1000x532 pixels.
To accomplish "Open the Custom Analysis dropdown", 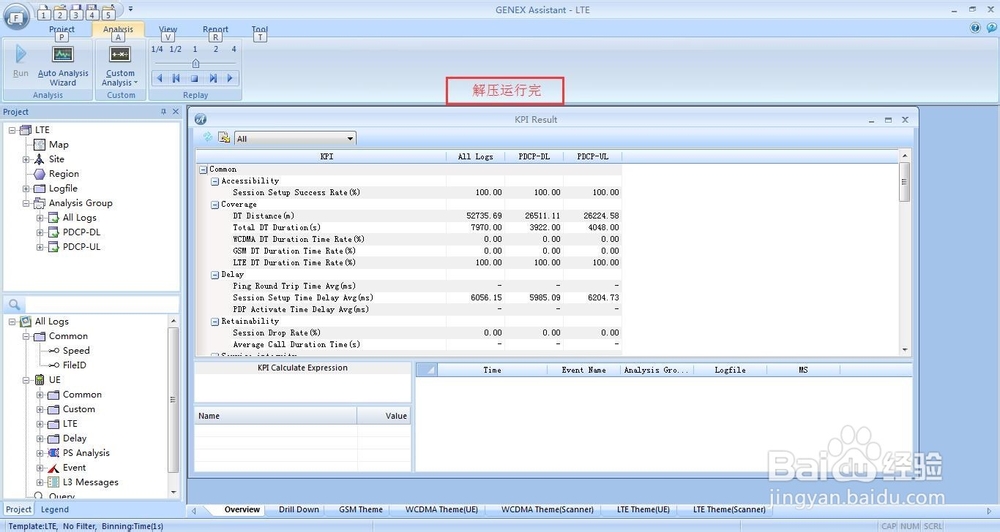I will pos(120,66).
